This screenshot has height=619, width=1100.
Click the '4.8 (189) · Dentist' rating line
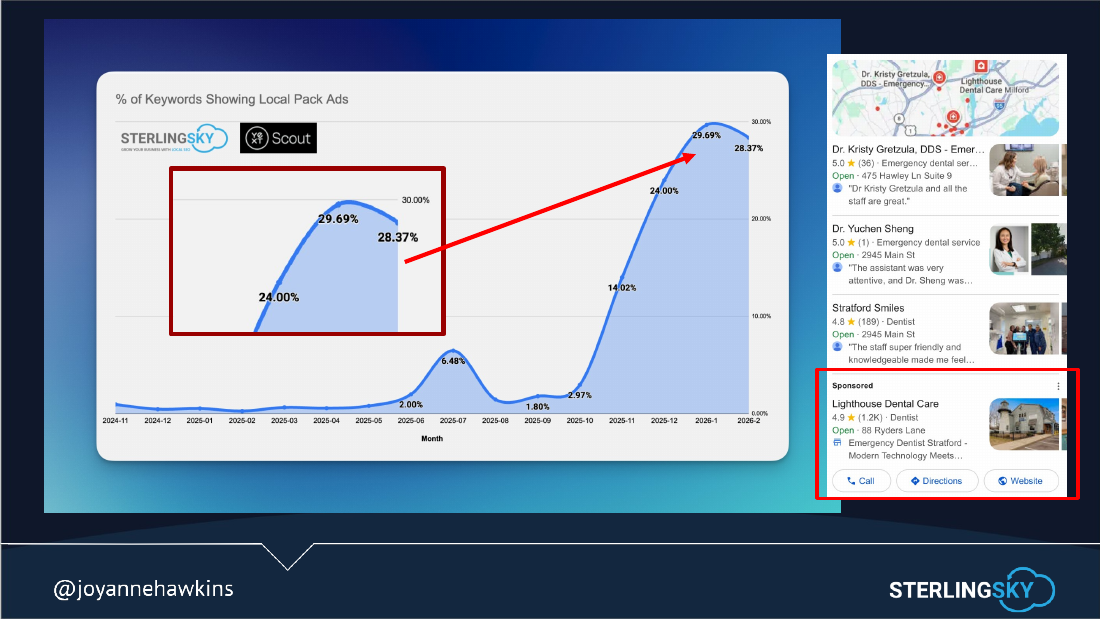tap(873, 321)
